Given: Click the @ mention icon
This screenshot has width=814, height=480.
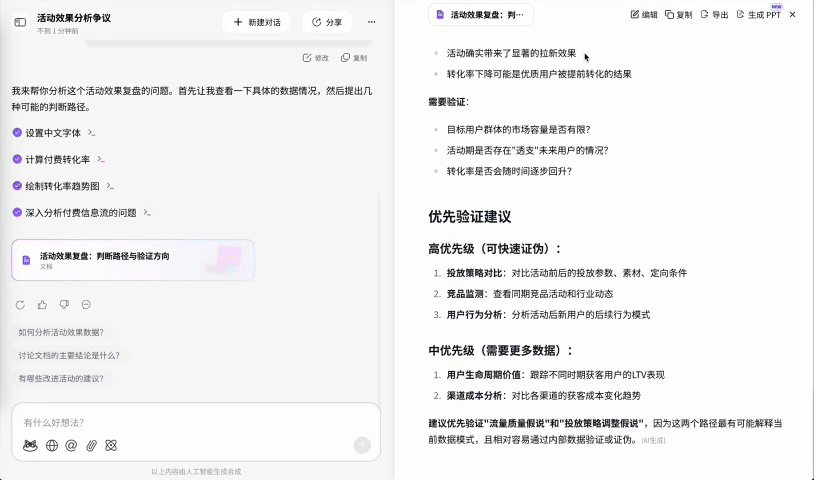Looking at the screenshot, I should (71, 445).
